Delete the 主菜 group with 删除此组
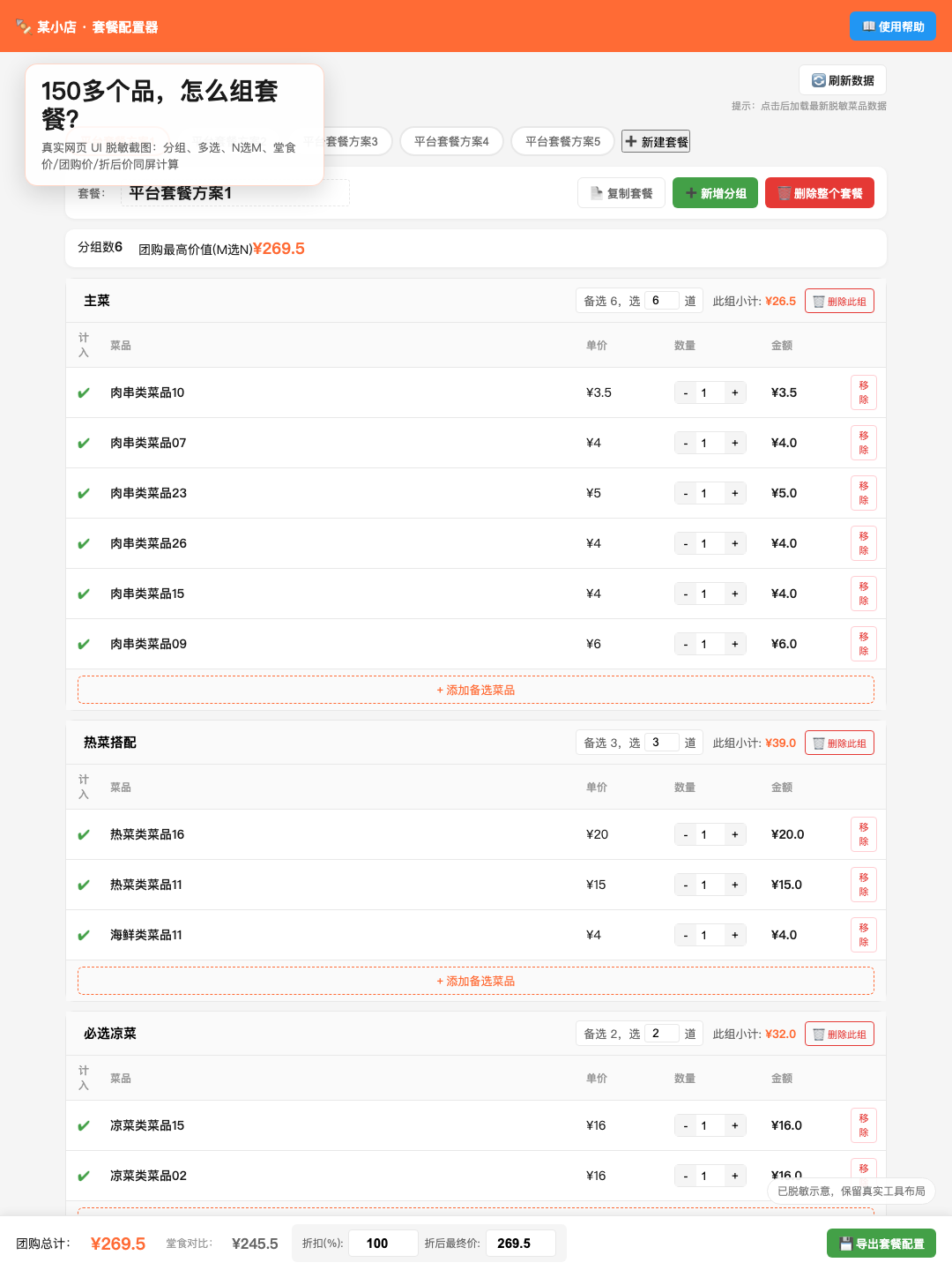952x1270 pixels. click(839, 301)
